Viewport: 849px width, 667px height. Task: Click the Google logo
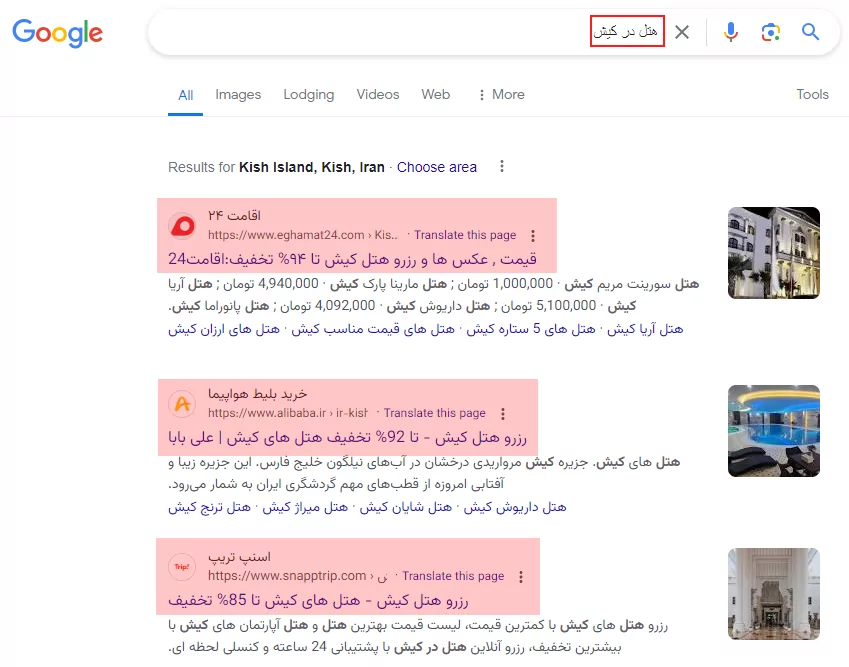click(57, 32)
